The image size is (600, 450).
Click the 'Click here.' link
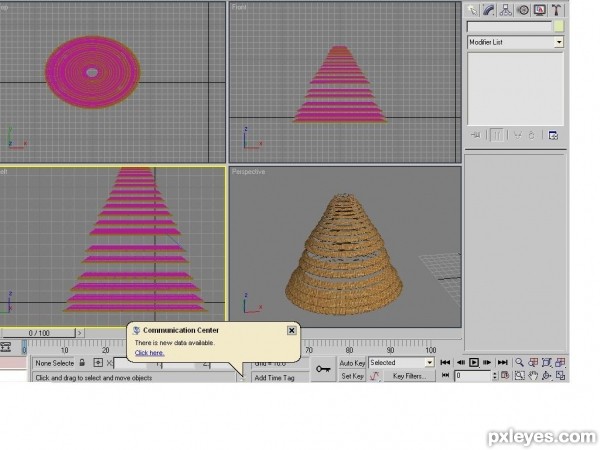tap(150, 353)
